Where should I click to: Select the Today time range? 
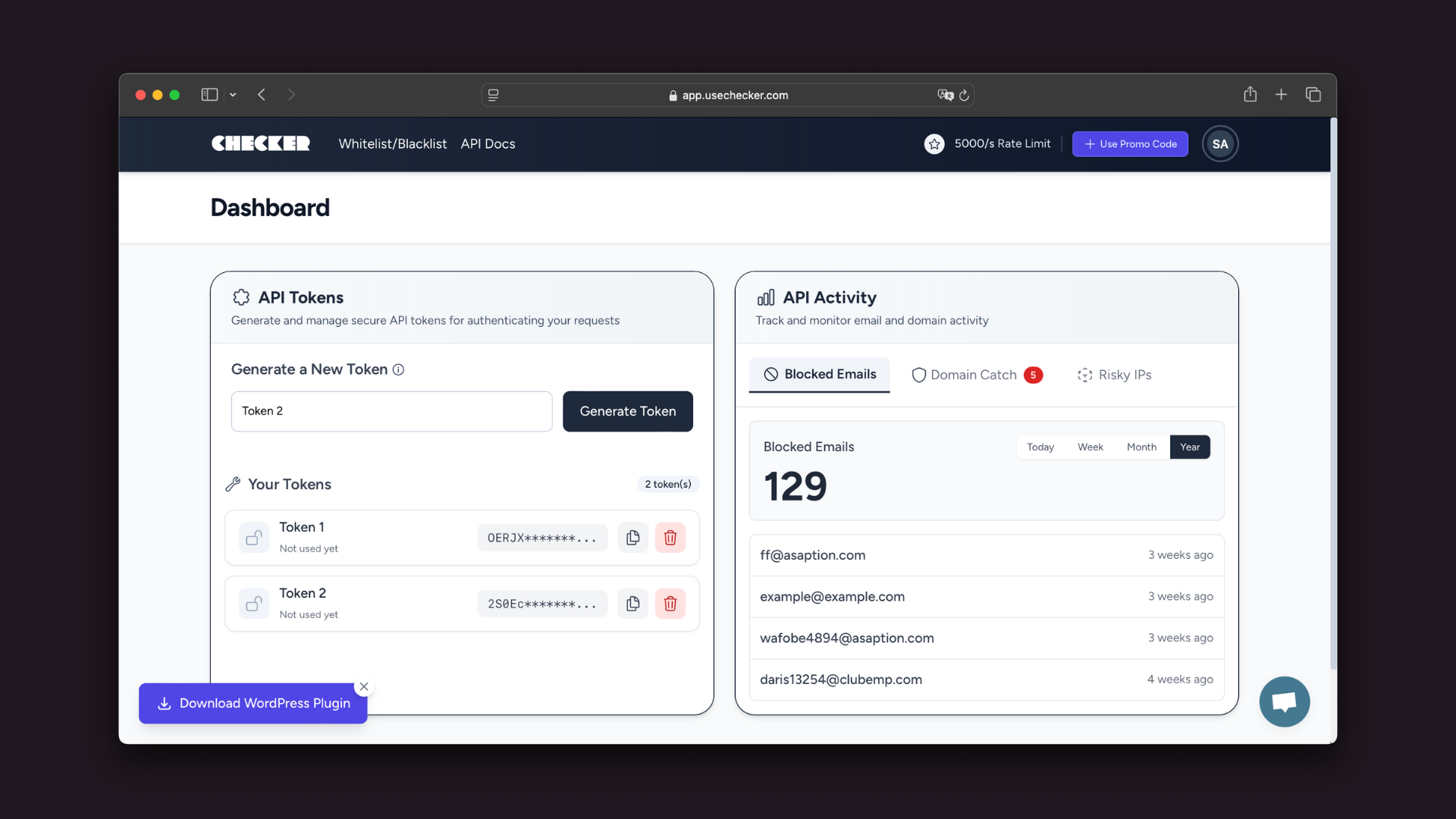pos(1040,447)
